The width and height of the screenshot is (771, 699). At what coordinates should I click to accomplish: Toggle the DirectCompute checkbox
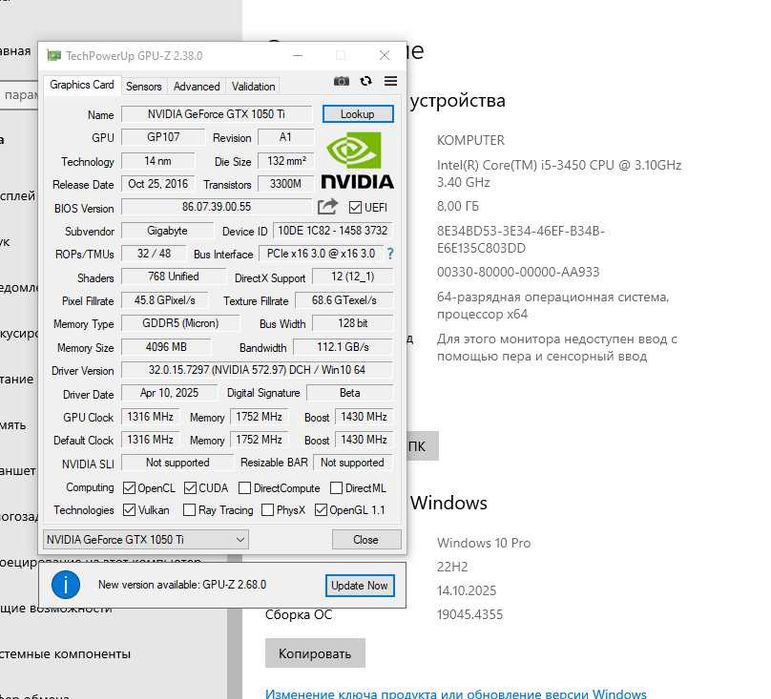pyautogui.click(x=244, y=488)
